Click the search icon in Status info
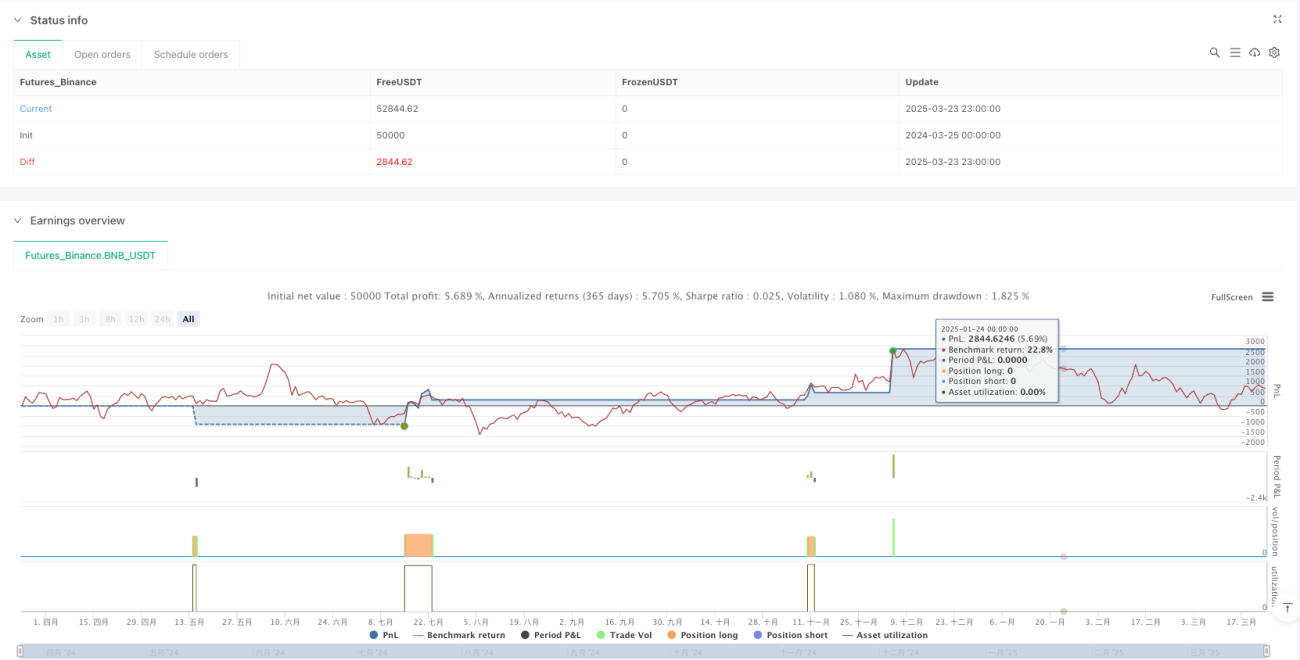The width and height of the screenshot is (1300, 660). pyautogui.click(x=1214, y=53)
